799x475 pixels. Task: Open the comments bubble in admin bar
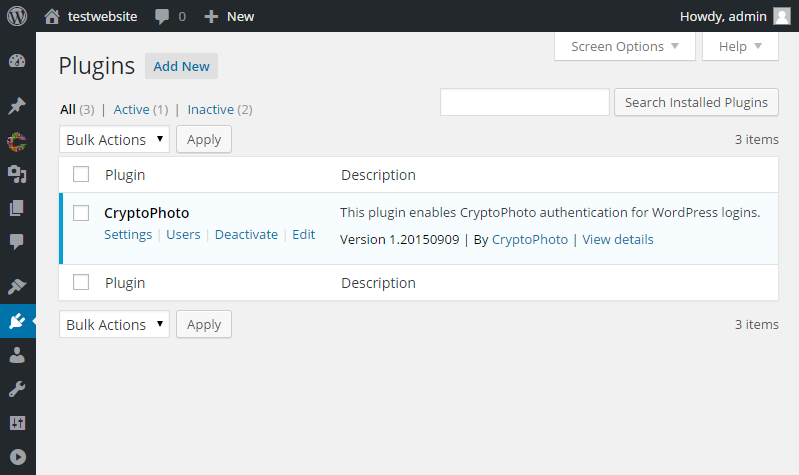pyautogui.click(x=162, y=17)
